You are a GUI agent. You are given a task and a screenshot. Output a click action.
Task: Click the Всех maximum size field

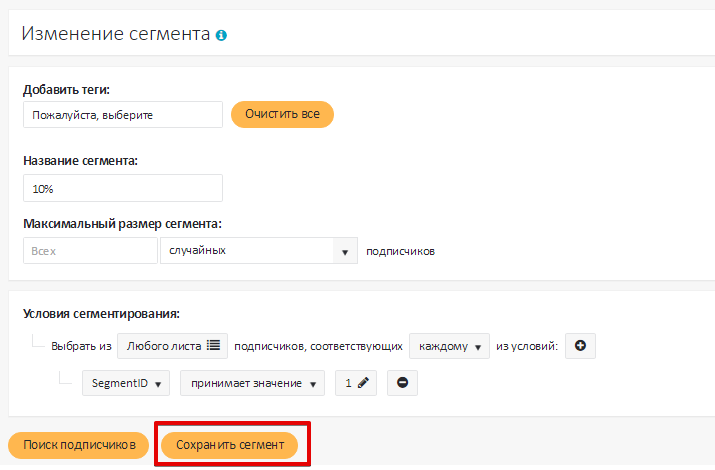[x=90, y=251]
